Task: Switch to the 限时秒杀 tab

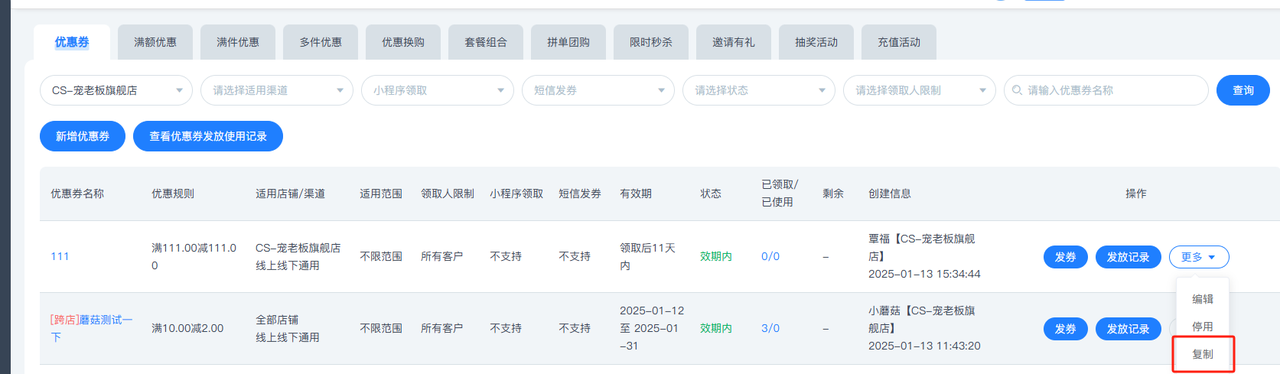Action: coord(651,42)
